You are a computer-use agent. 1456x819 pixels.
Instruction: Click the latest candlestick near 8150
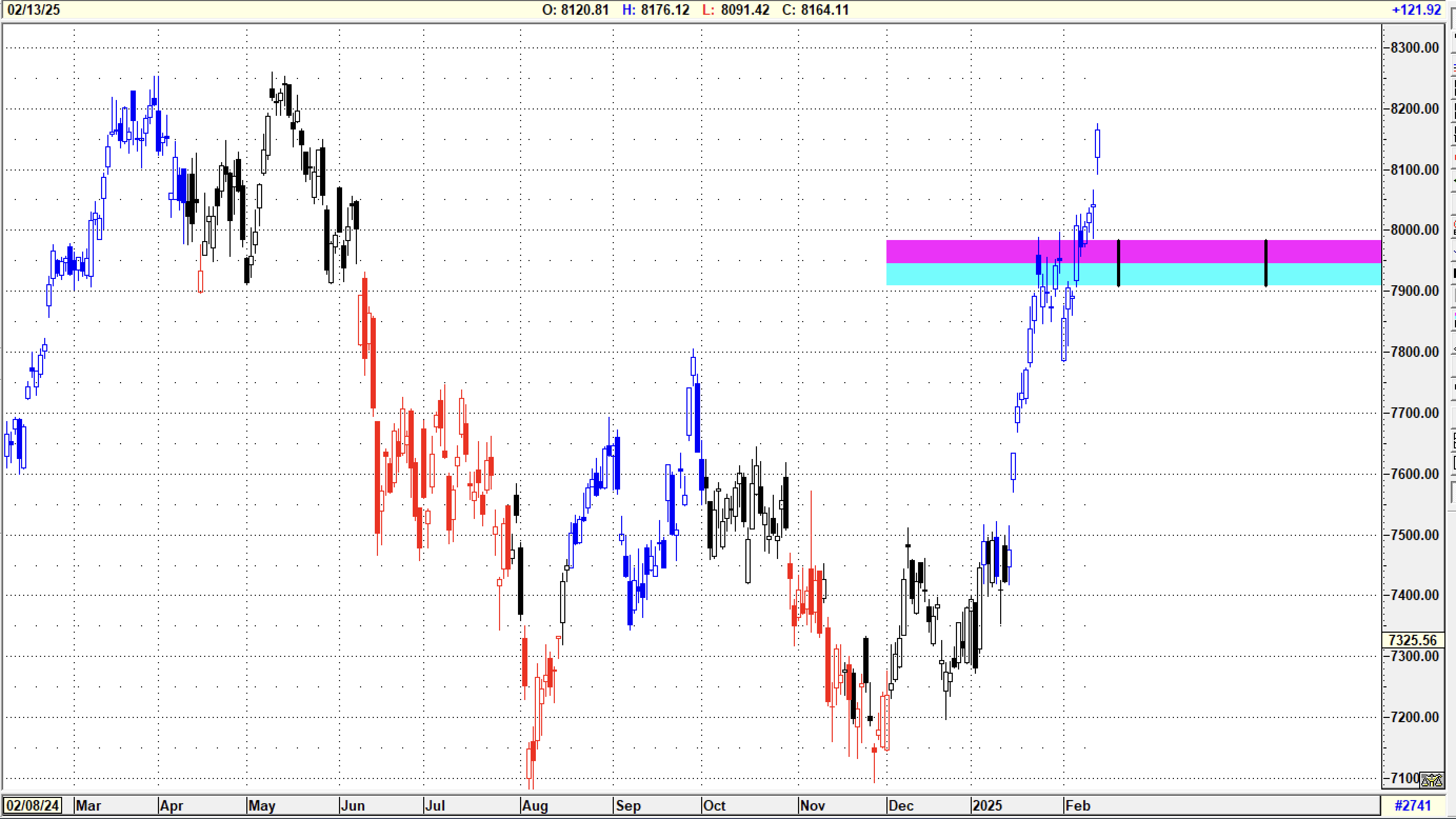tap(1097, 144)
